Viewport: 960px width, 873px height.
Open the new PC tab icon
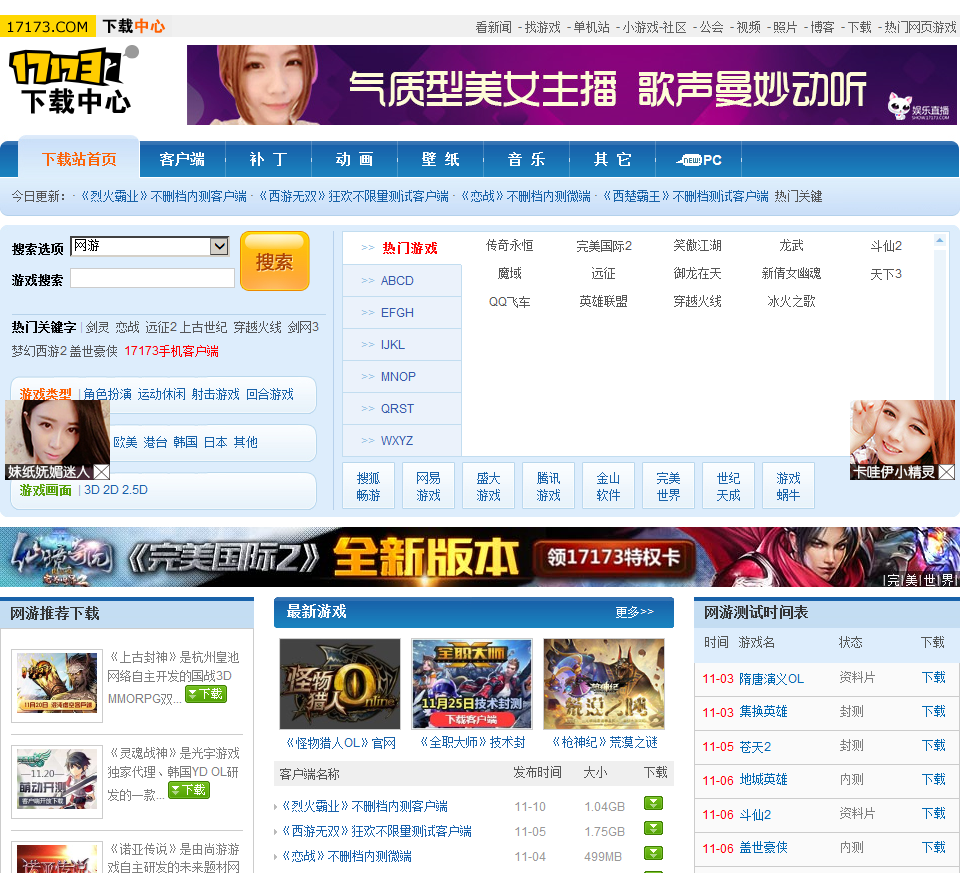[699, 160]
